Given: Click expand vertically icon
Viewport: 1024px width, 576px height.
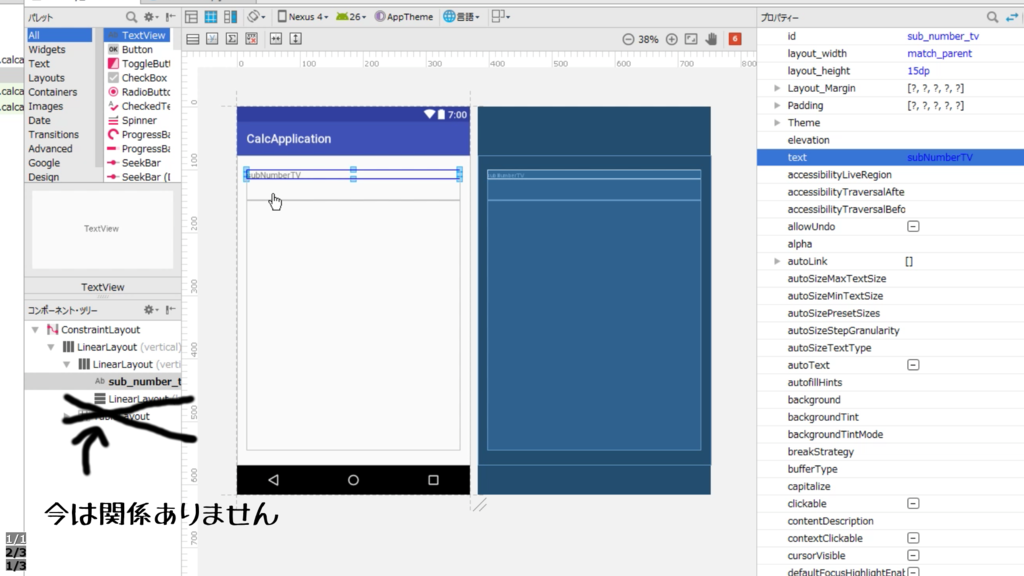Looking at the screenshot, I should tap(295, 39).
